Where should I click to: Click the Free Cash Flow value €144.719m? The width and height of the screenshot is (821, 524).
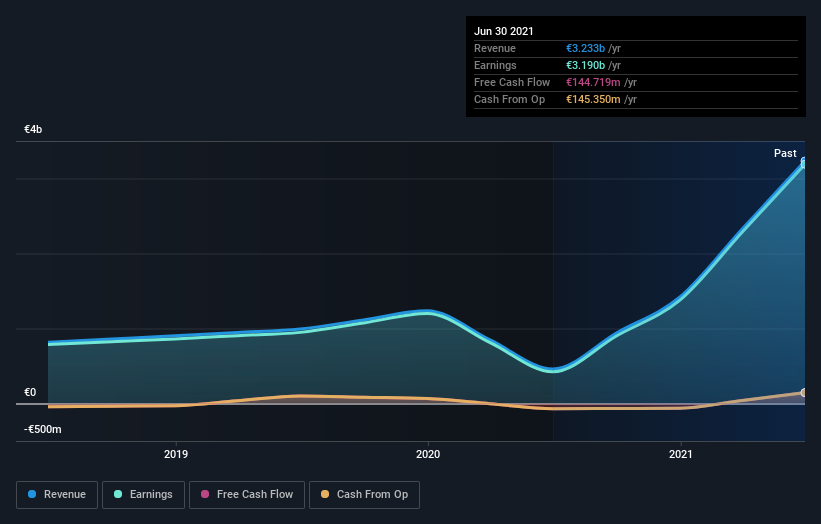[x=593, y=82]
